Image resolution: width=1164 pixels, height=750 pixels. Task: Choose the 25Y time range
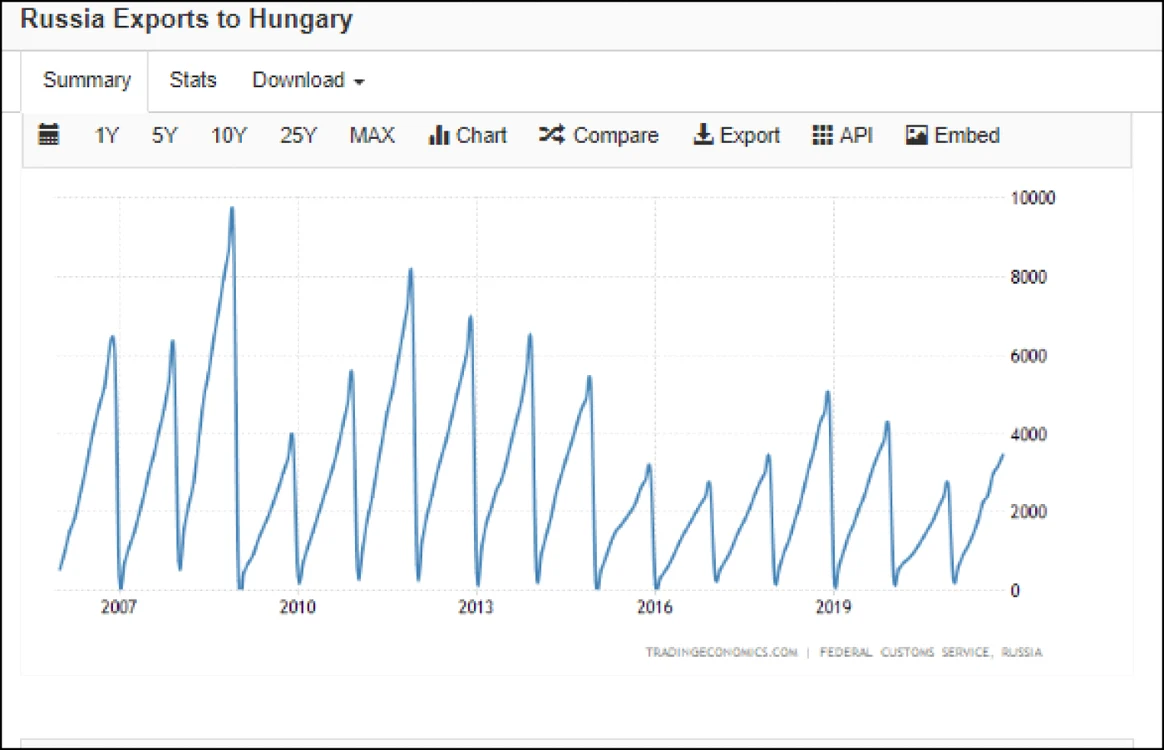pyautogui.click(x=298, y=136)
